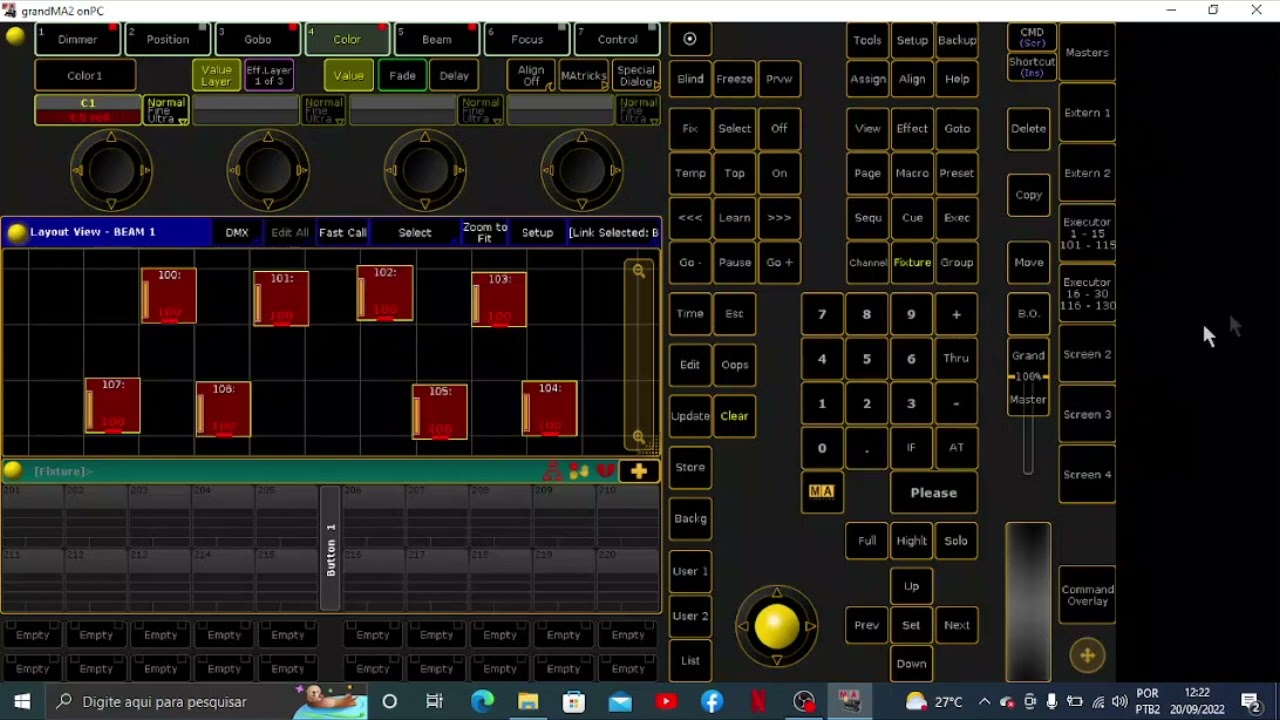
Task: Open the YouTube taskbar icon
Action: (666, 702)
